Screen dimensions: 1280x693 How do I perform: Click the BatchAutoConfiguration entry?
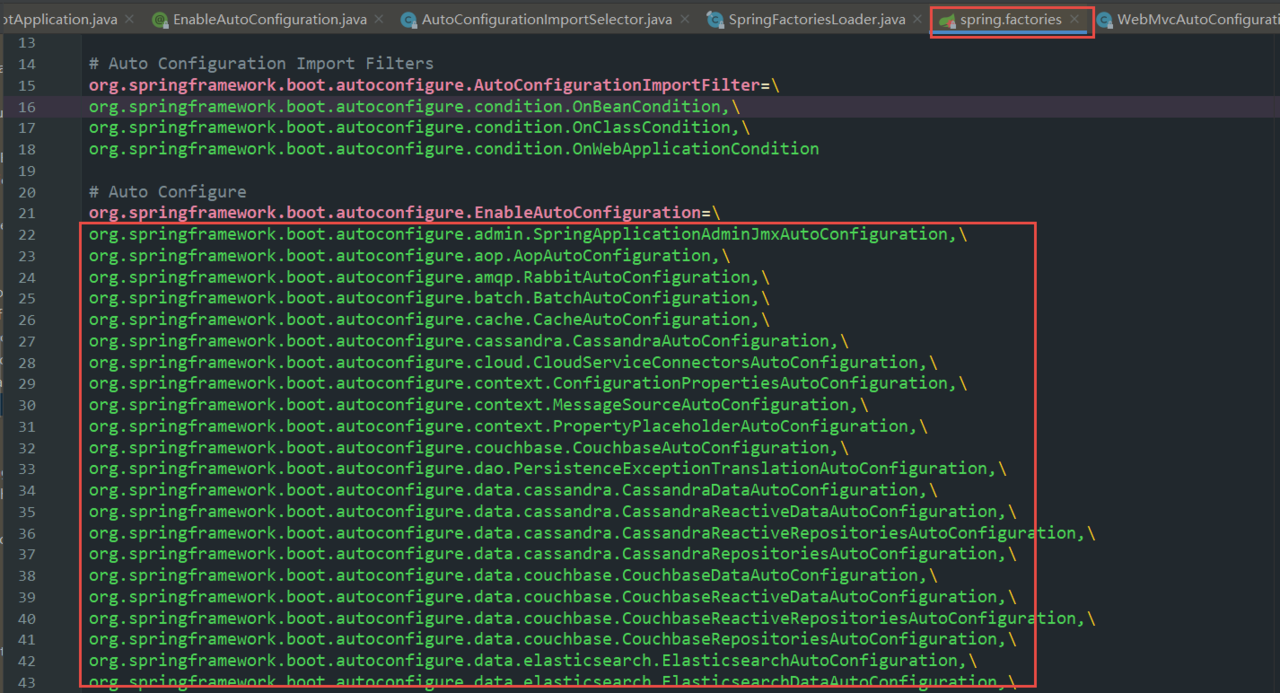point(428,298)
